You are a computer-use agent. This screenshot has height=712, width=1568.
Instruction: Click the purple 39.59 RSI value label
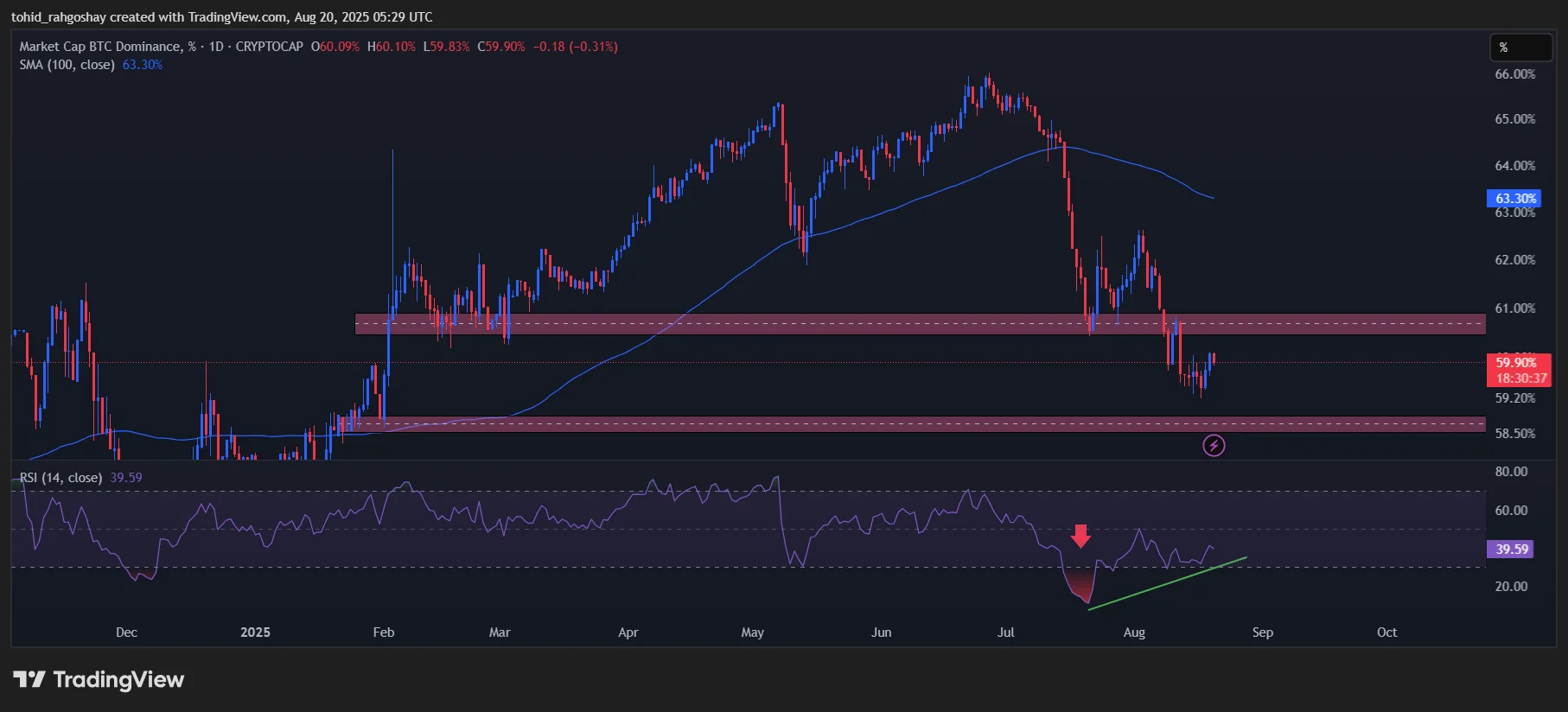[1510, 550]
